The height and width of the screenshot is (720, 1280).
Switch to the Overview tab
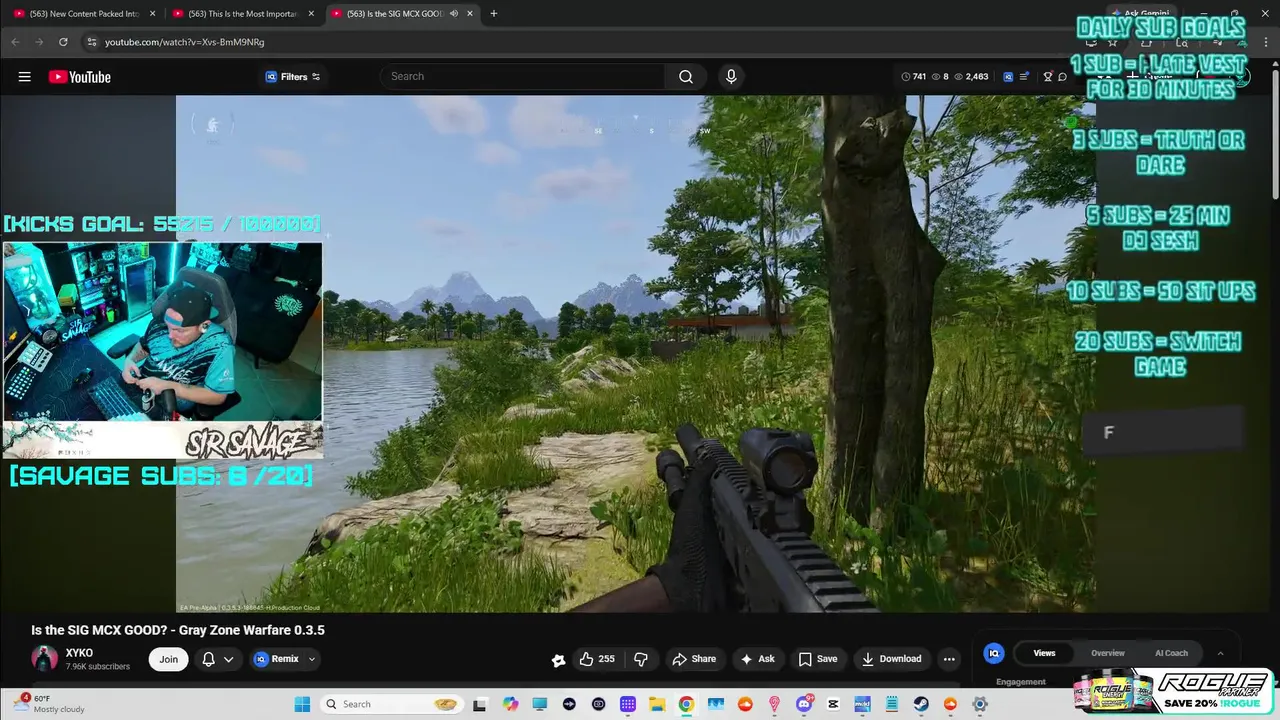pos(1108,653)
